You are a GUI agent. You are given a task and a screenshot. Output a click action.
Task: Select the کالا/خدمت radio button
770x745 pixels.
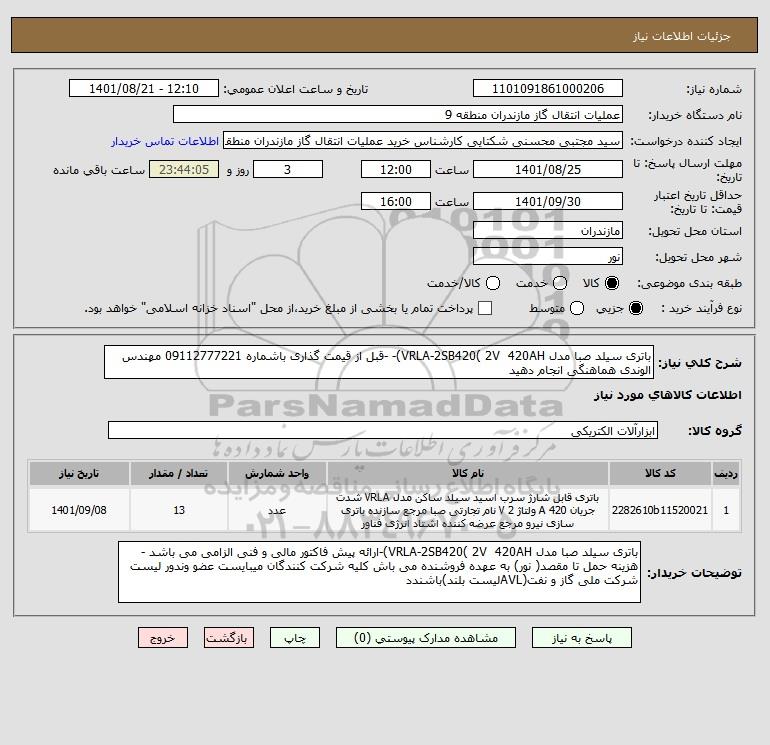tap(493, 283)
